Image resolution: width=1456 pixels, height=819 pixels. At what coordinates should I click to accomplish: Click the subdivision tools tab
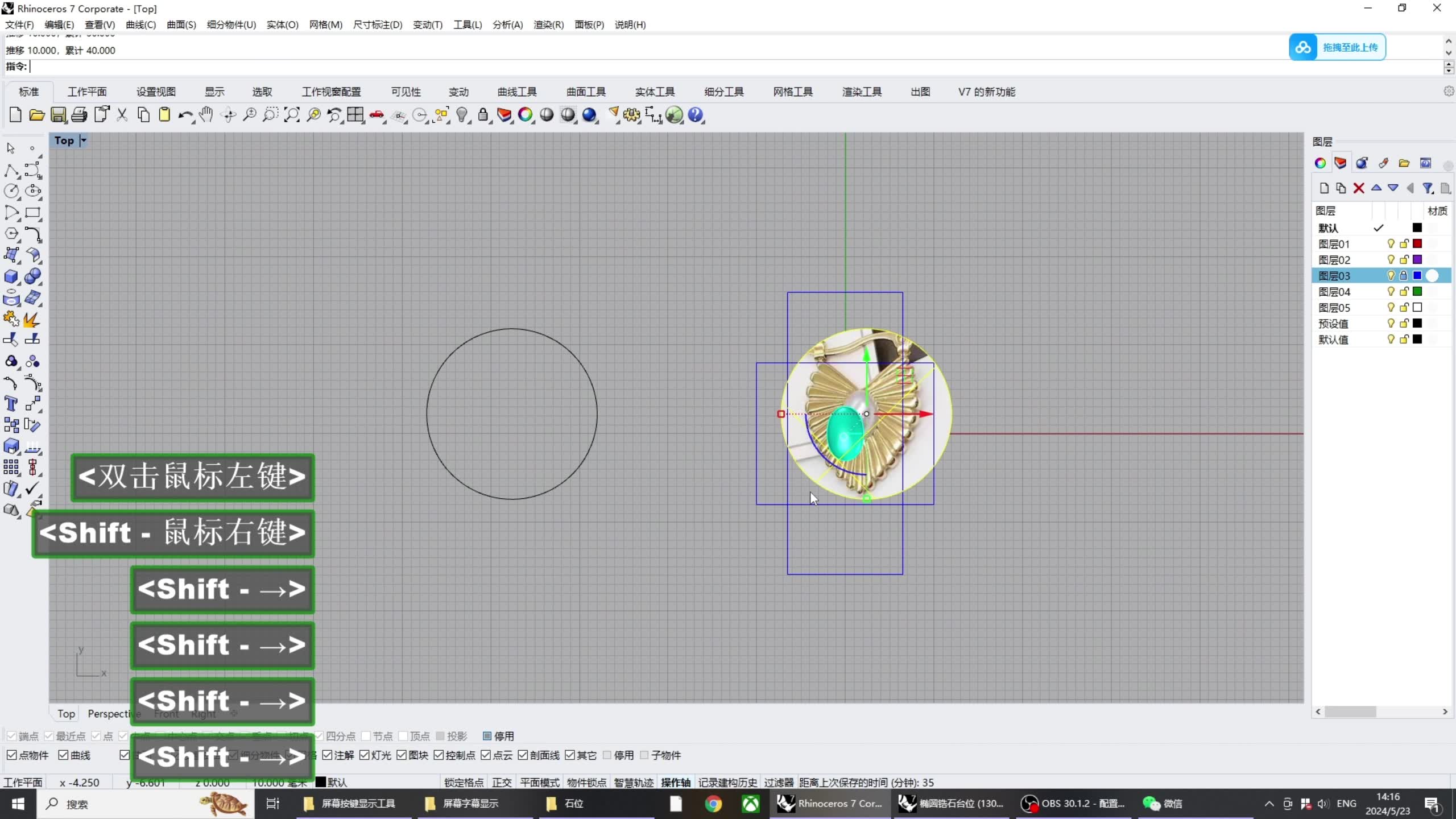725,92
